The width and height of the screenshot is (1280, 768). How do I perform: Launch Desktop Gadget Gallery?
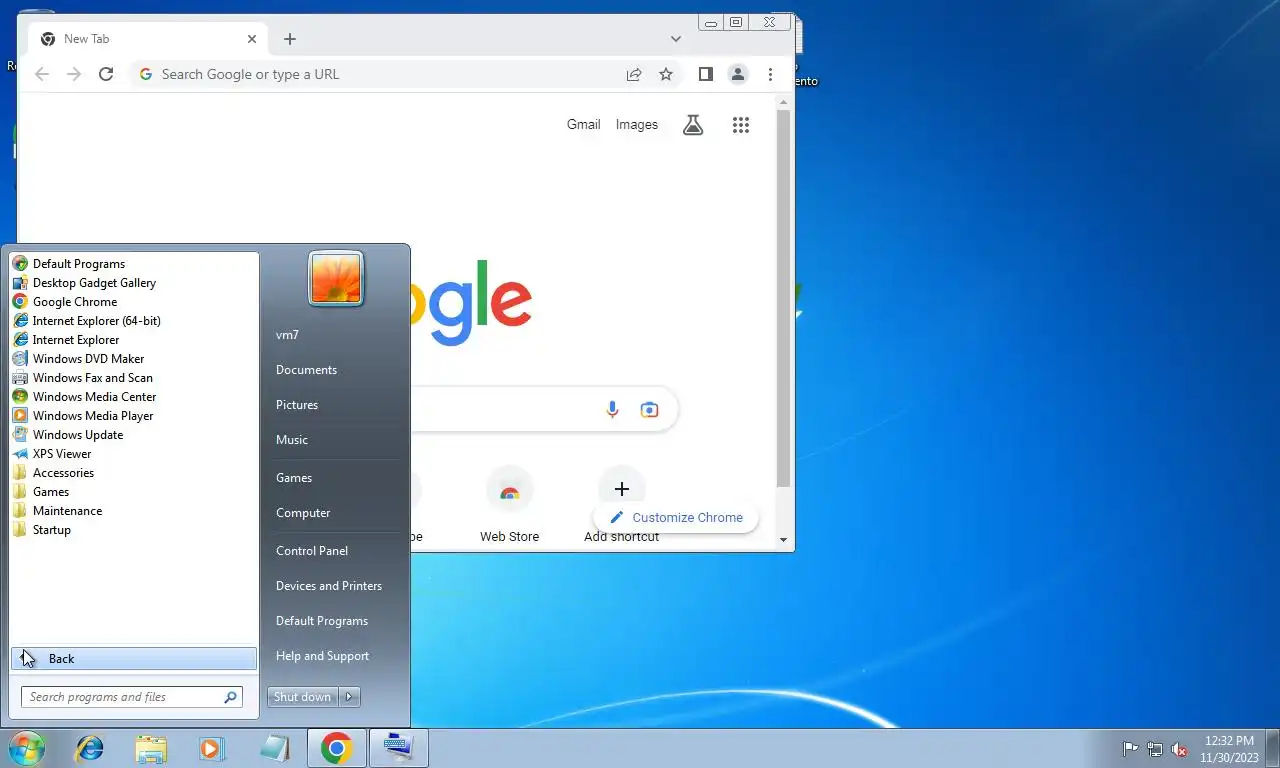[x=84, y=283]
